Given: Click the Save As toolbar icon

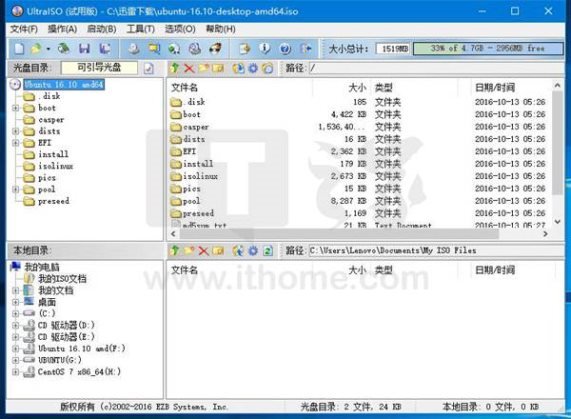Looking at the screenshot, I should pos(105,48).
